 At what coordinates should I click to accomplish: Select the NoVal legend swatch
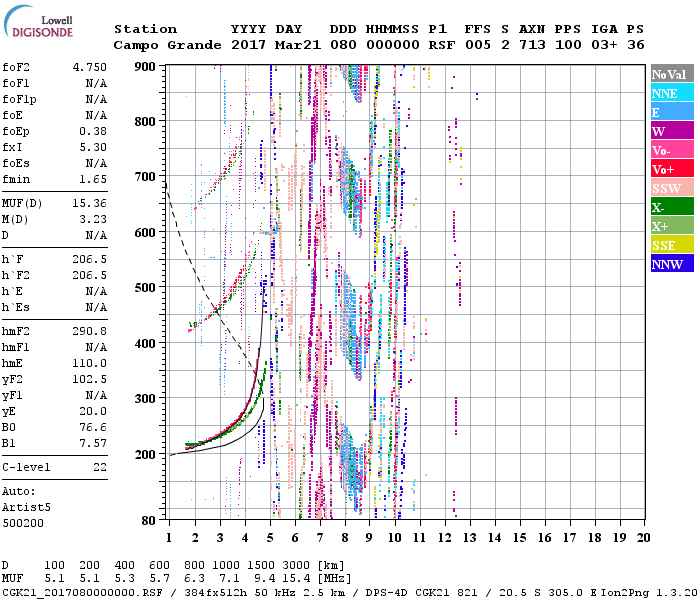(672, 74)
